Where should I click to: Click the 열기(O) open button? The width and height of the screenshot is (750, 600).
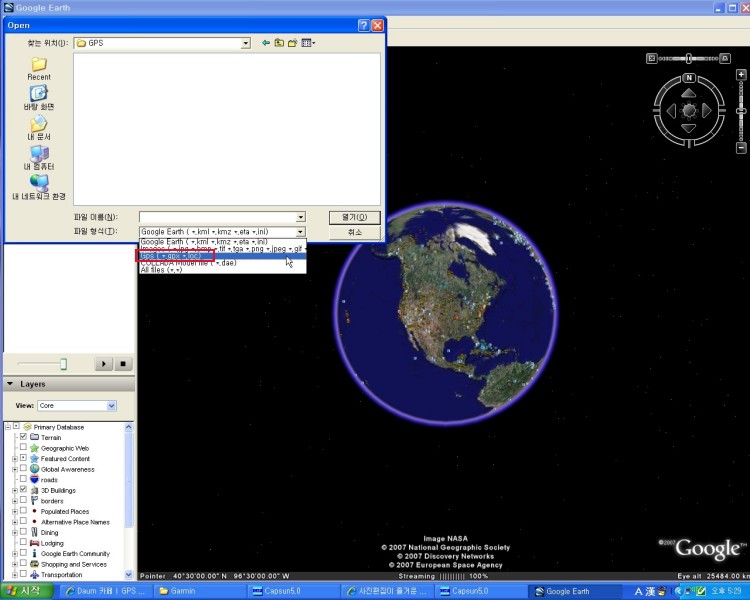coord(354,217)
